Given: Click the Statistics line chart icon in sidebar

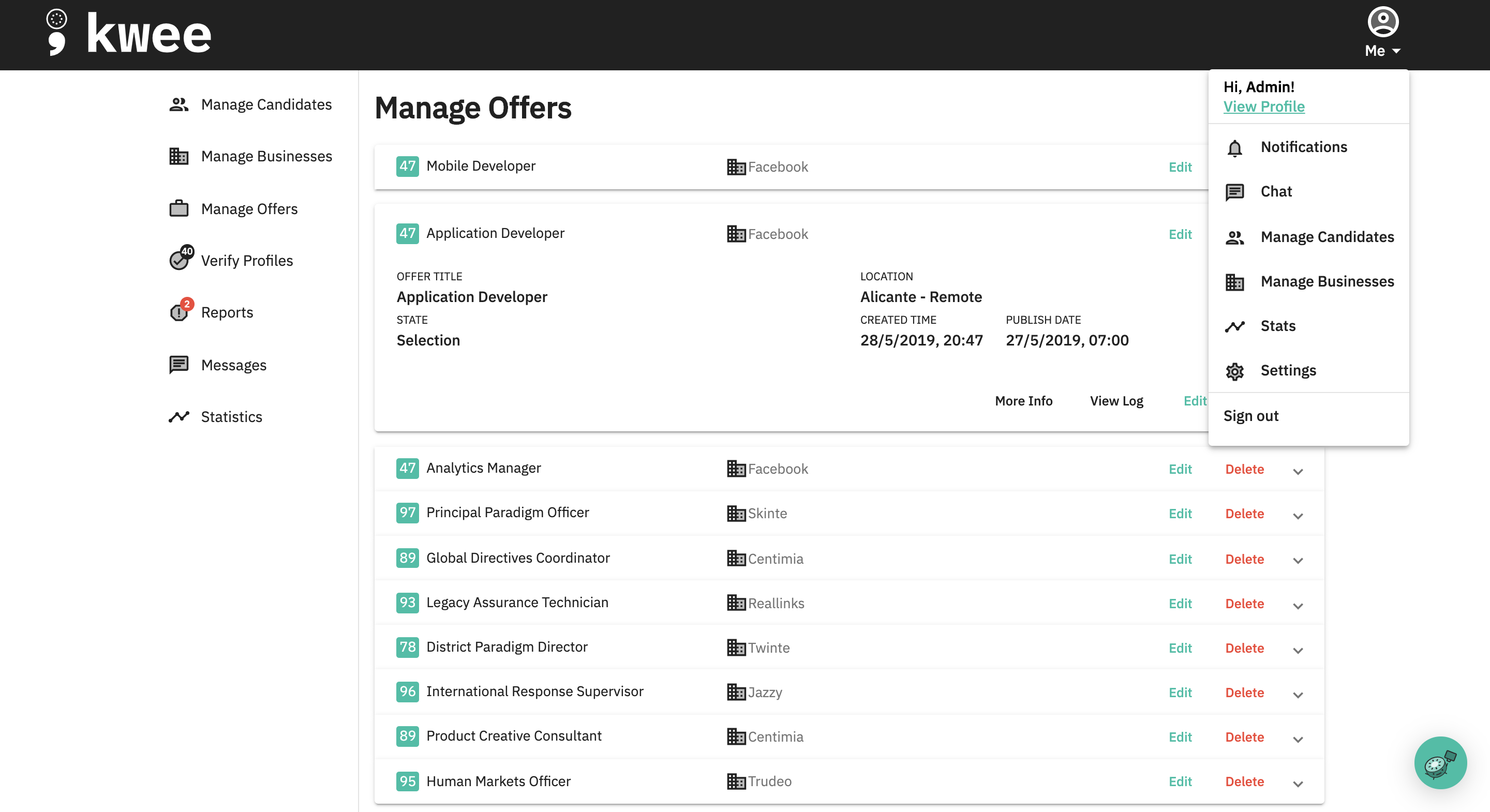Looking at the screenshot, I should (178, 416).
